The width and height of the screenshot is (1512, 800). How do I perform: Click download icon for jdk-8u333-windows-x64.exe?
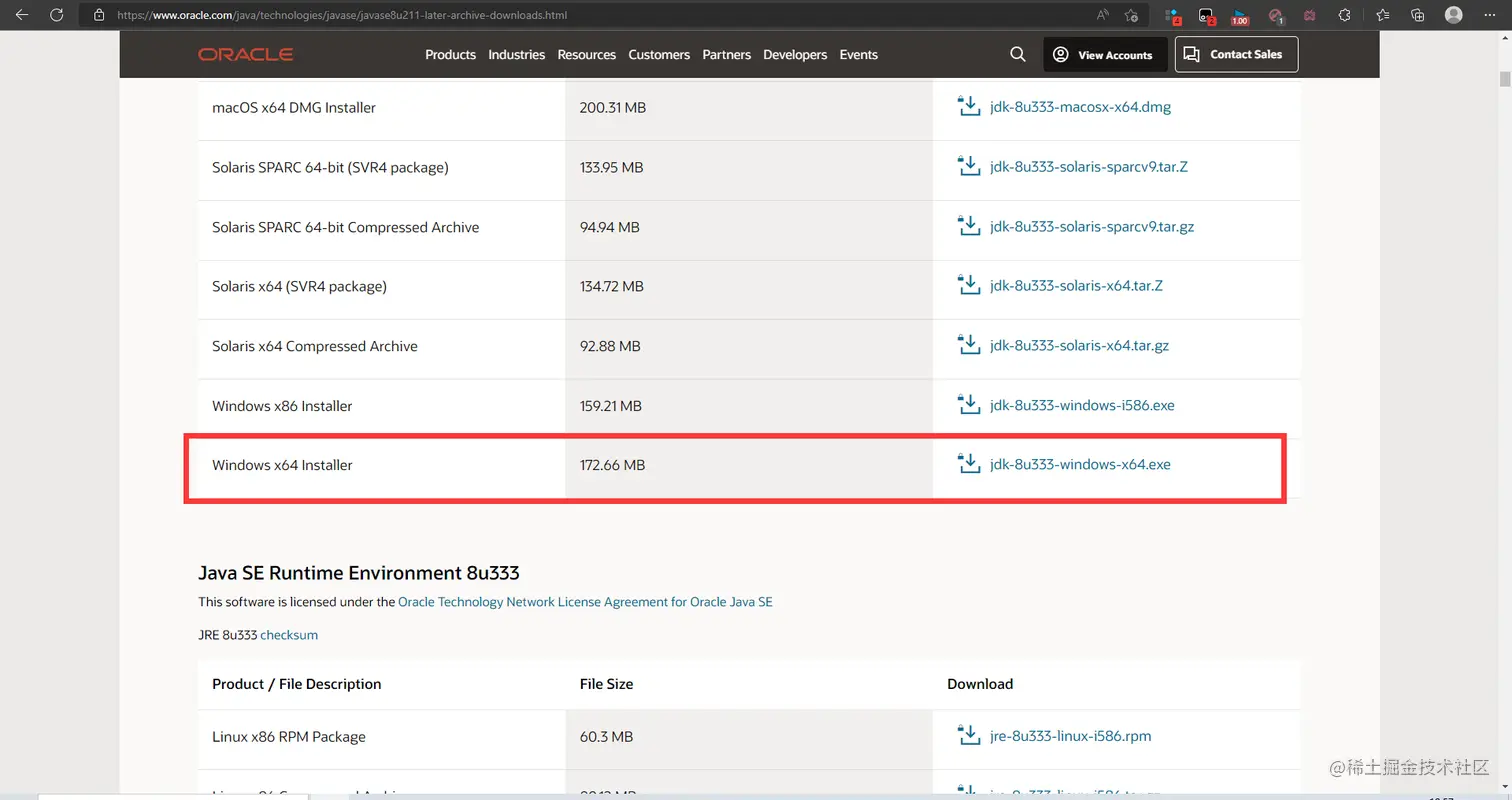click(x=968, y=464)
